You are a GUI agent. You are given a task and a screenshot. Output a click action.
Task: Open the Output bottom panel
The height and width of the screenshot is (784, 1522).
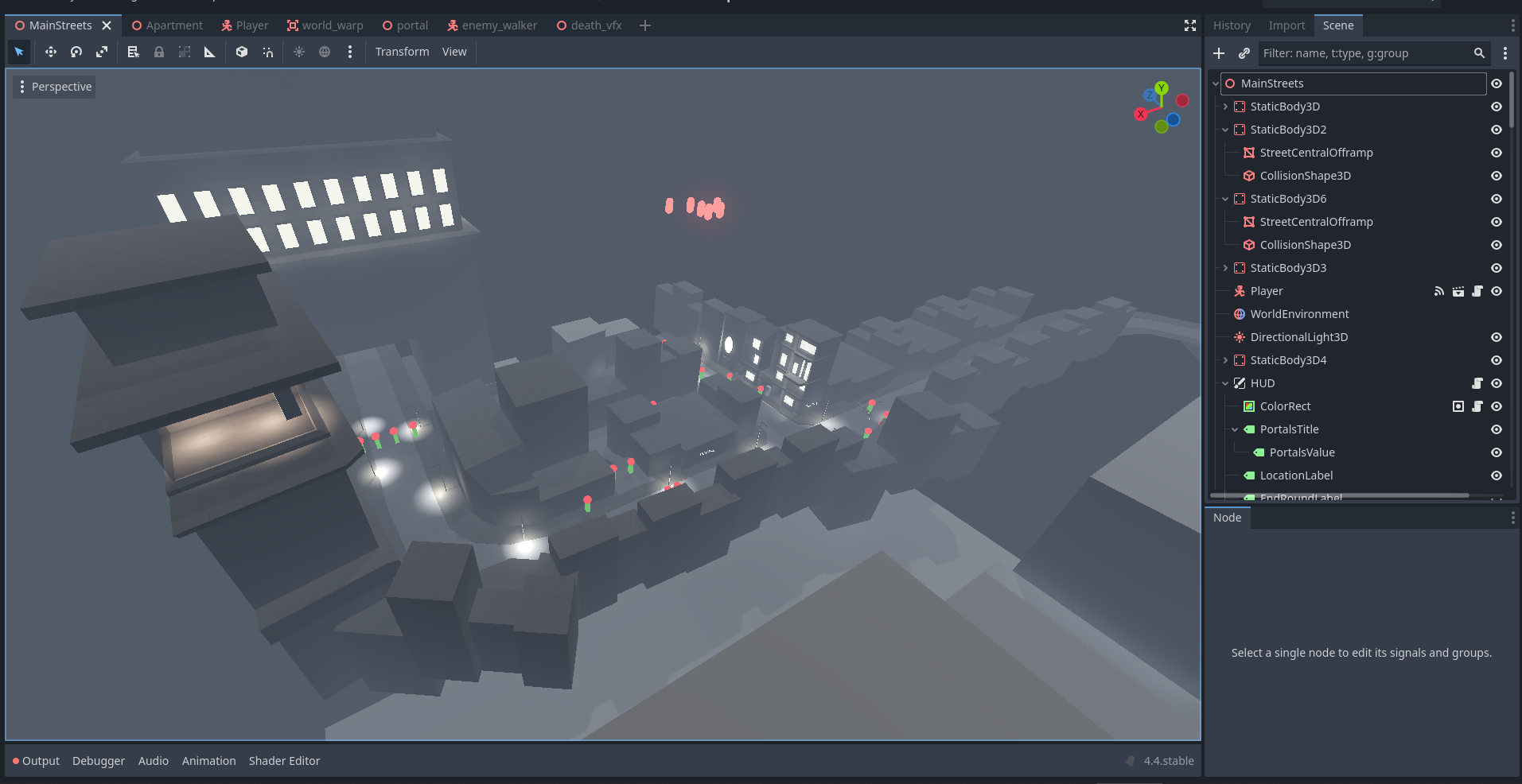37,761
